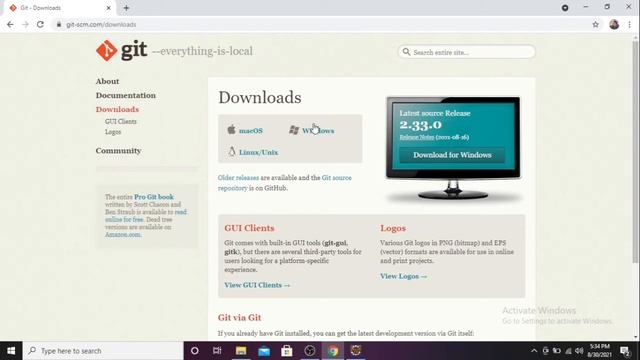Viewport: 640px width, 360px height.
Task: Click the Linux penguin icon
Action: 232,151
